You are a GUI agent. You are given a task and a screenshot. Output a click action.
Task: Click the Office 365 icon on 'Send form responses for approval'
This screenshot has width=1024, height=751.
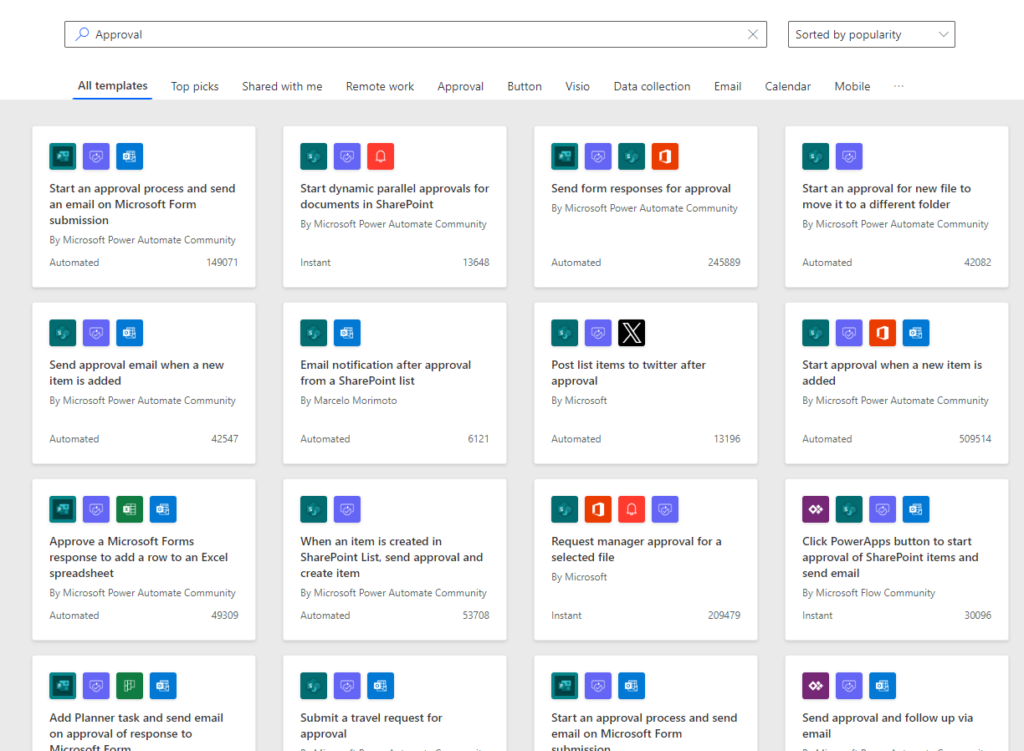pyautogui.click(x=665, y=156)
